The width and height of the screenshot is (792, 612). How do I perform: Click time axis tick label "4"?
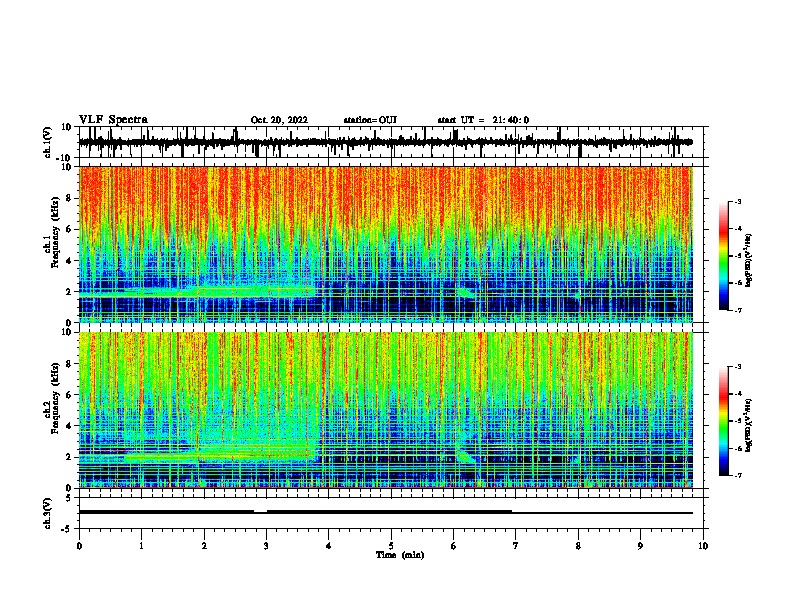click(x=329, y=546)
